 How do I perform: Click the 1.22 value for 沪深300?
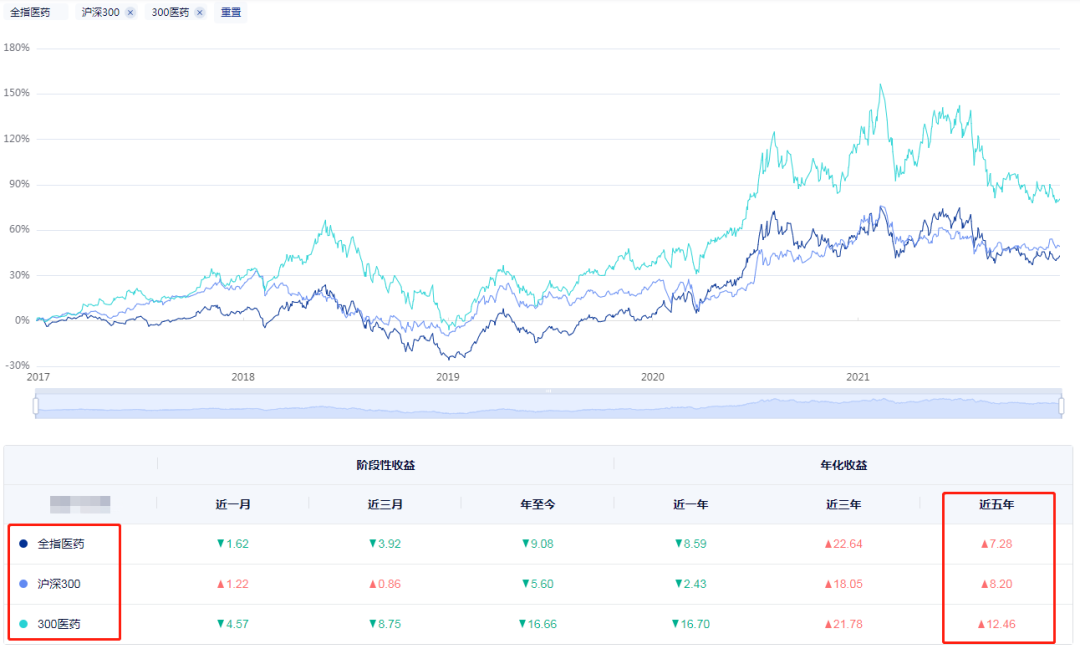click(233, 584)
